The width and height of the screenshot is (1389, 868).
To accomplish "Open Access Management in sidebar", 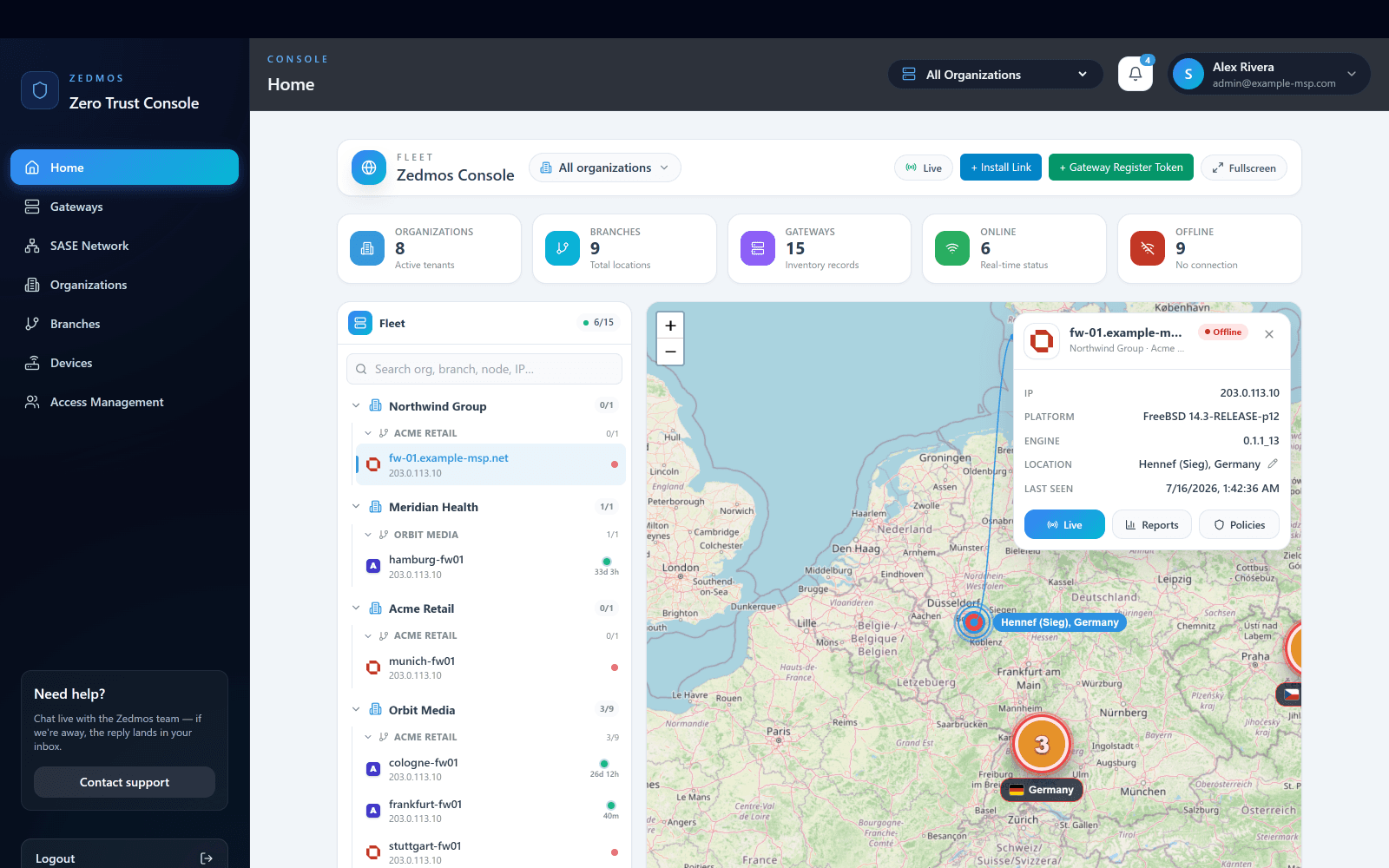I will coord(124,402).
